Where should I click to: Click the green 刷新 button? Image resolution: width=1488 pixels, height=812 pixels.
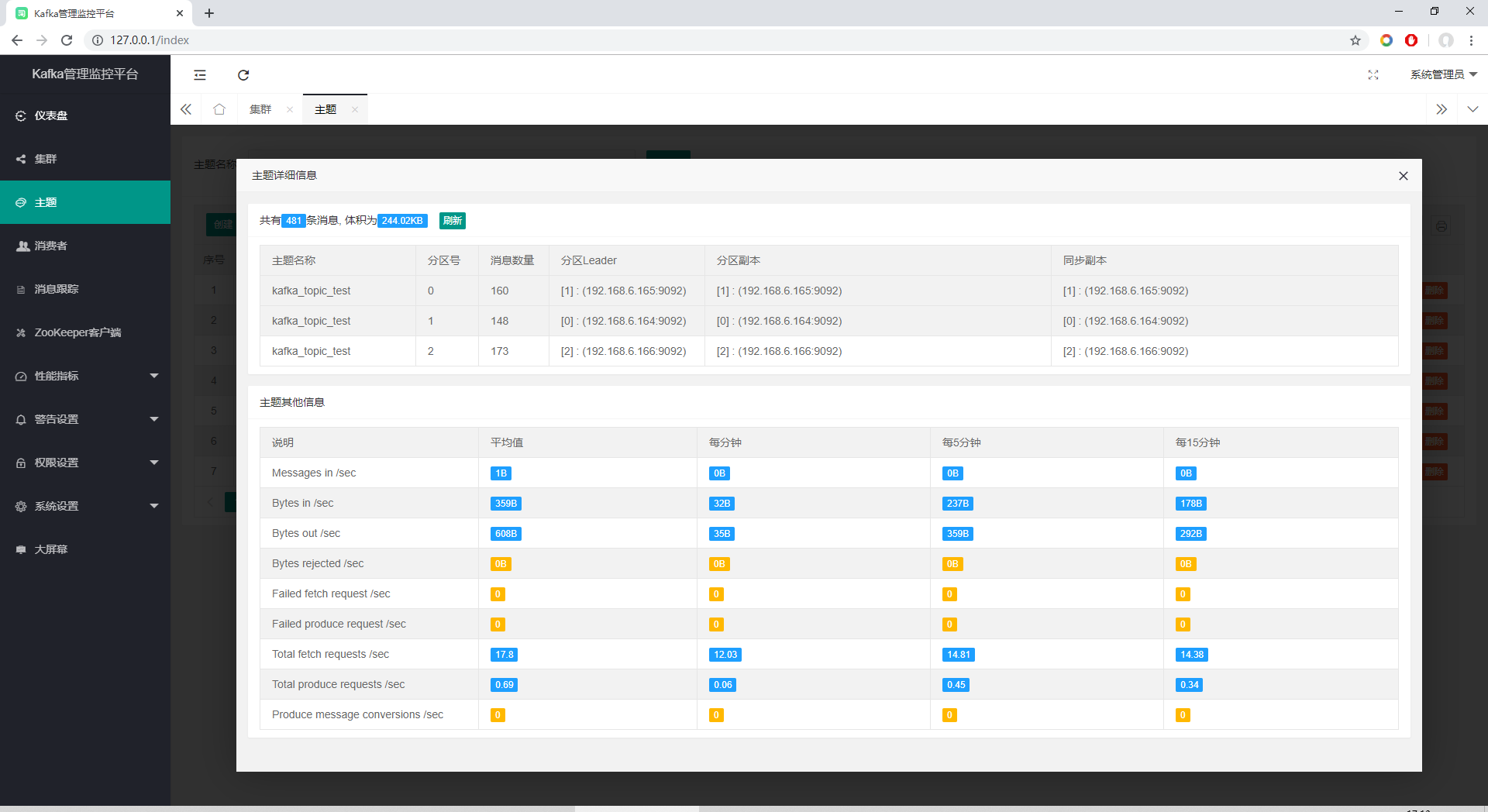(x=453, y=221)
